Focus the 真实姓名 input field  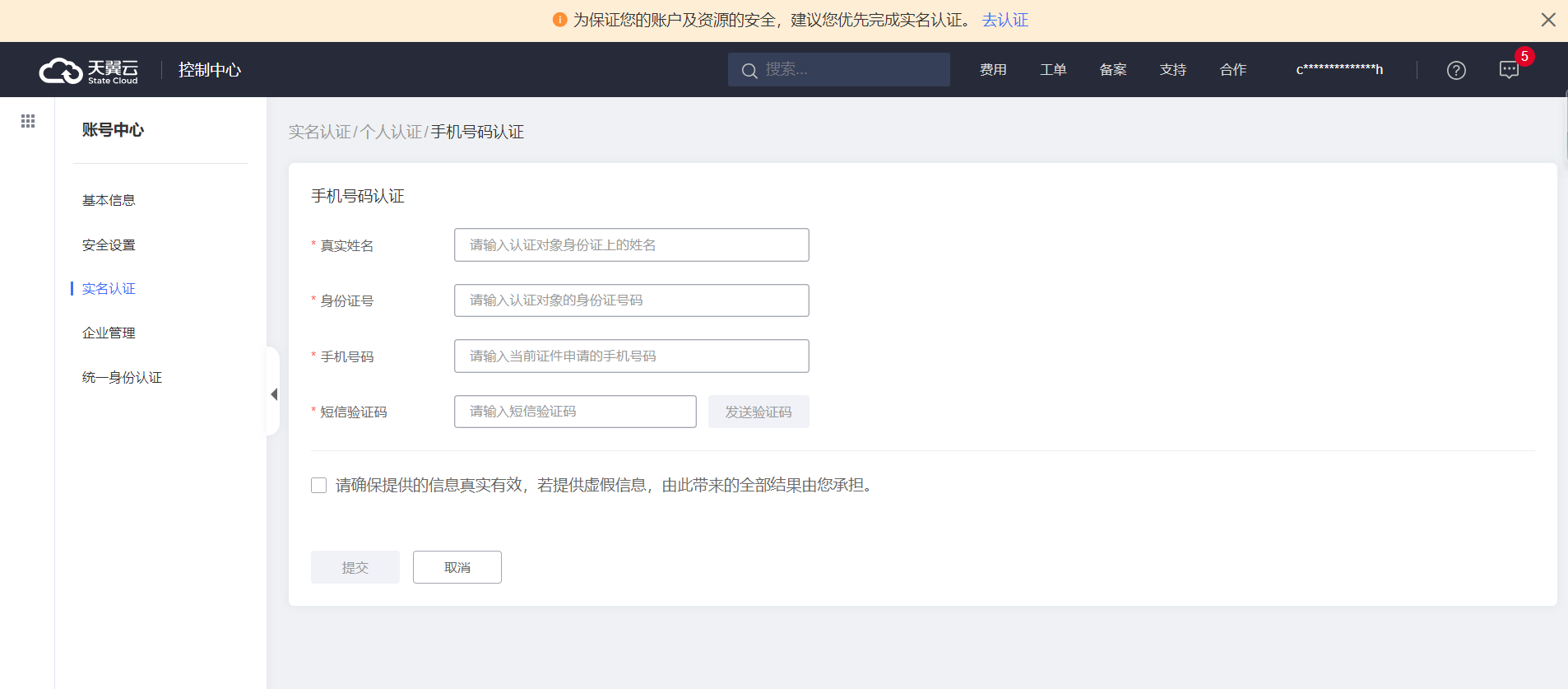point(631,245)
